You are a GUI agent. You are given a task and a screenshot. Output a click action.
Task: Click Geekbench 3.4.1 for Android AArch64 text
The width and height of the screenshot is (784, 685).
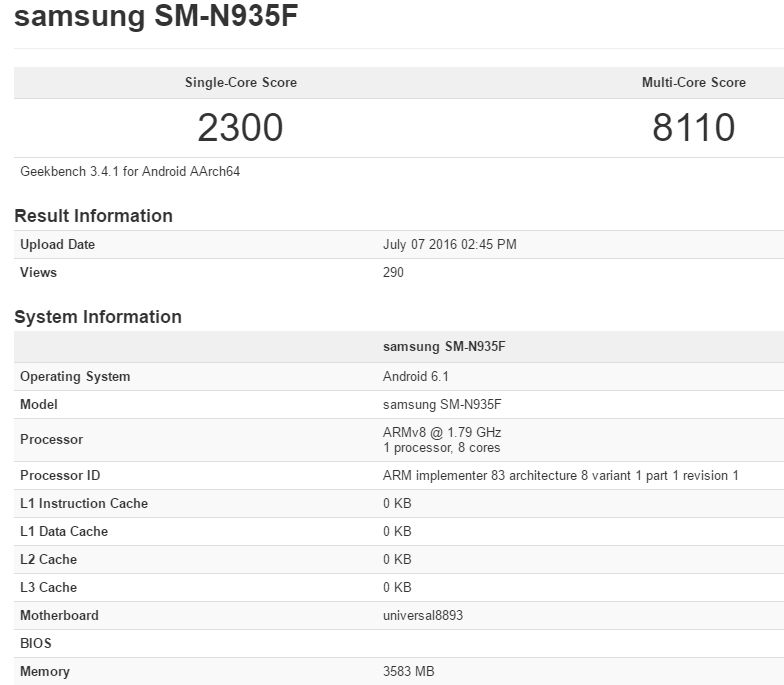pyautogui.click(x=130, y=172)
